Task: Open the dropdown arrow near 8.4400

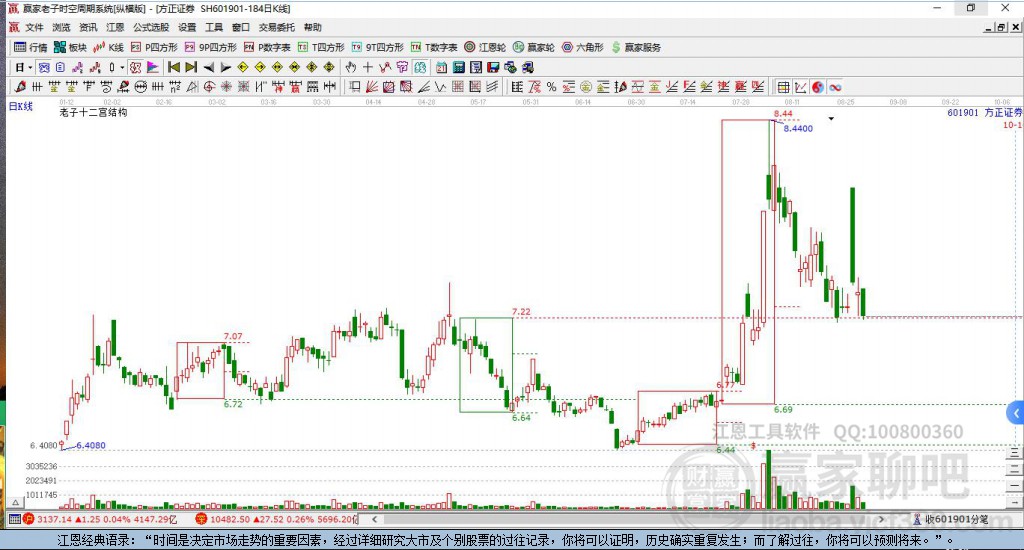Action: [x=831, y=119]
